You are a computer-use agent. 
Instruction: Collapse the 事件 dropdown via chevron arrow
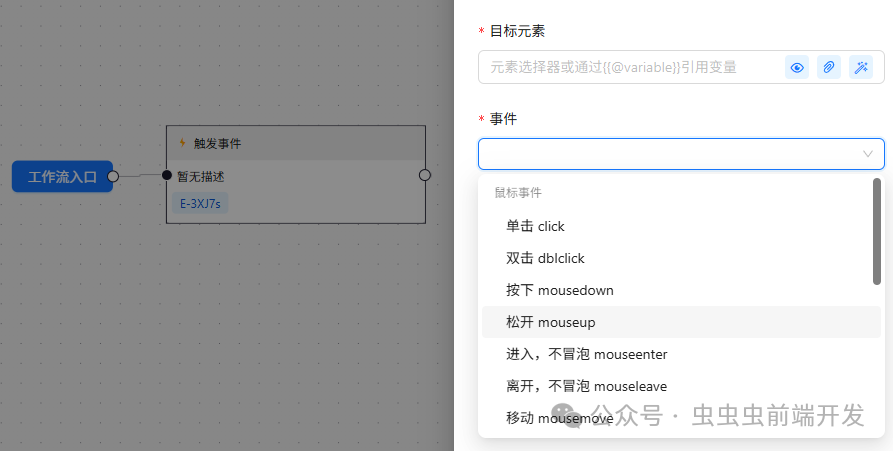pos(867,154)
